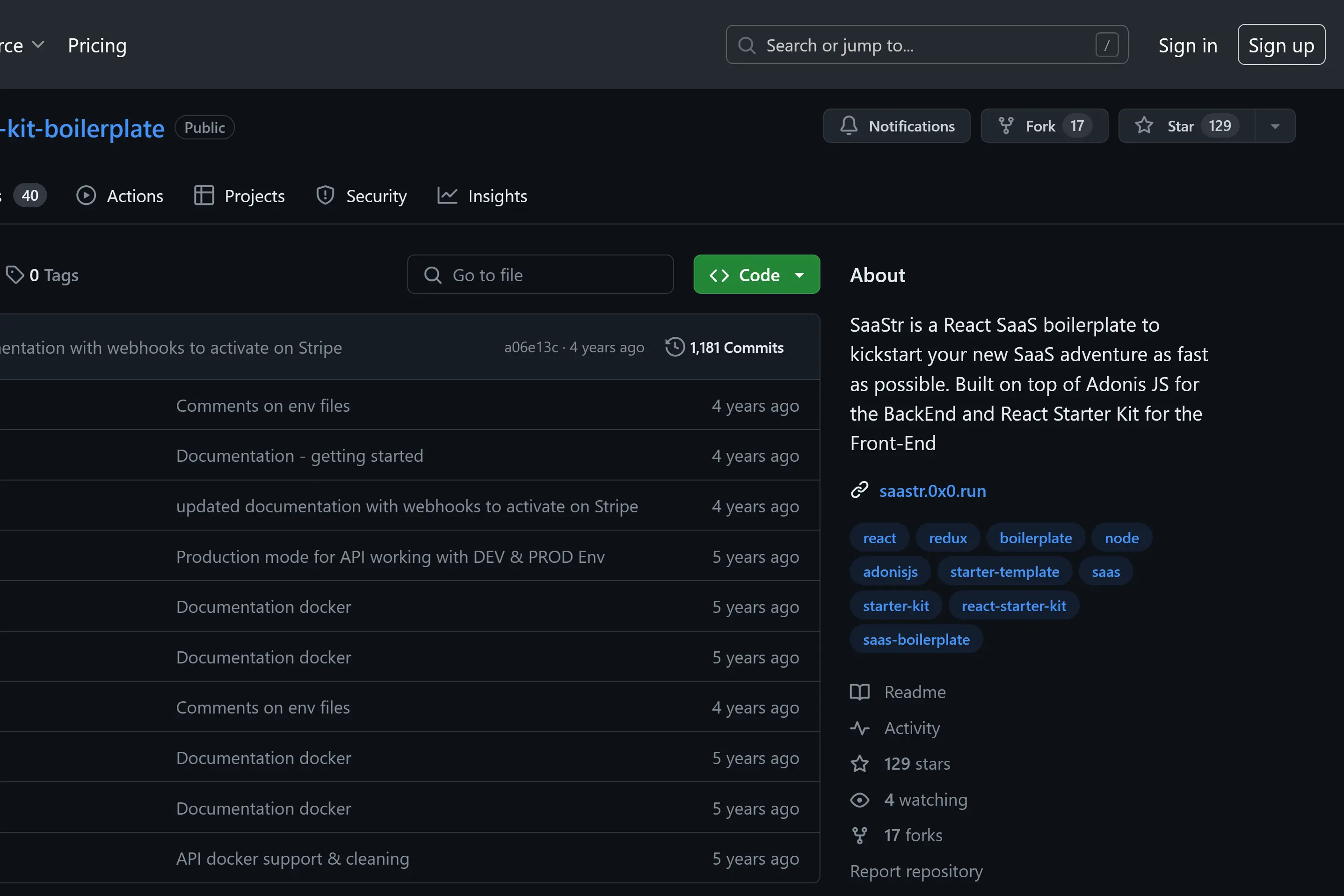
Task: Click the Notifications bell icon
Action: (848, 126)
